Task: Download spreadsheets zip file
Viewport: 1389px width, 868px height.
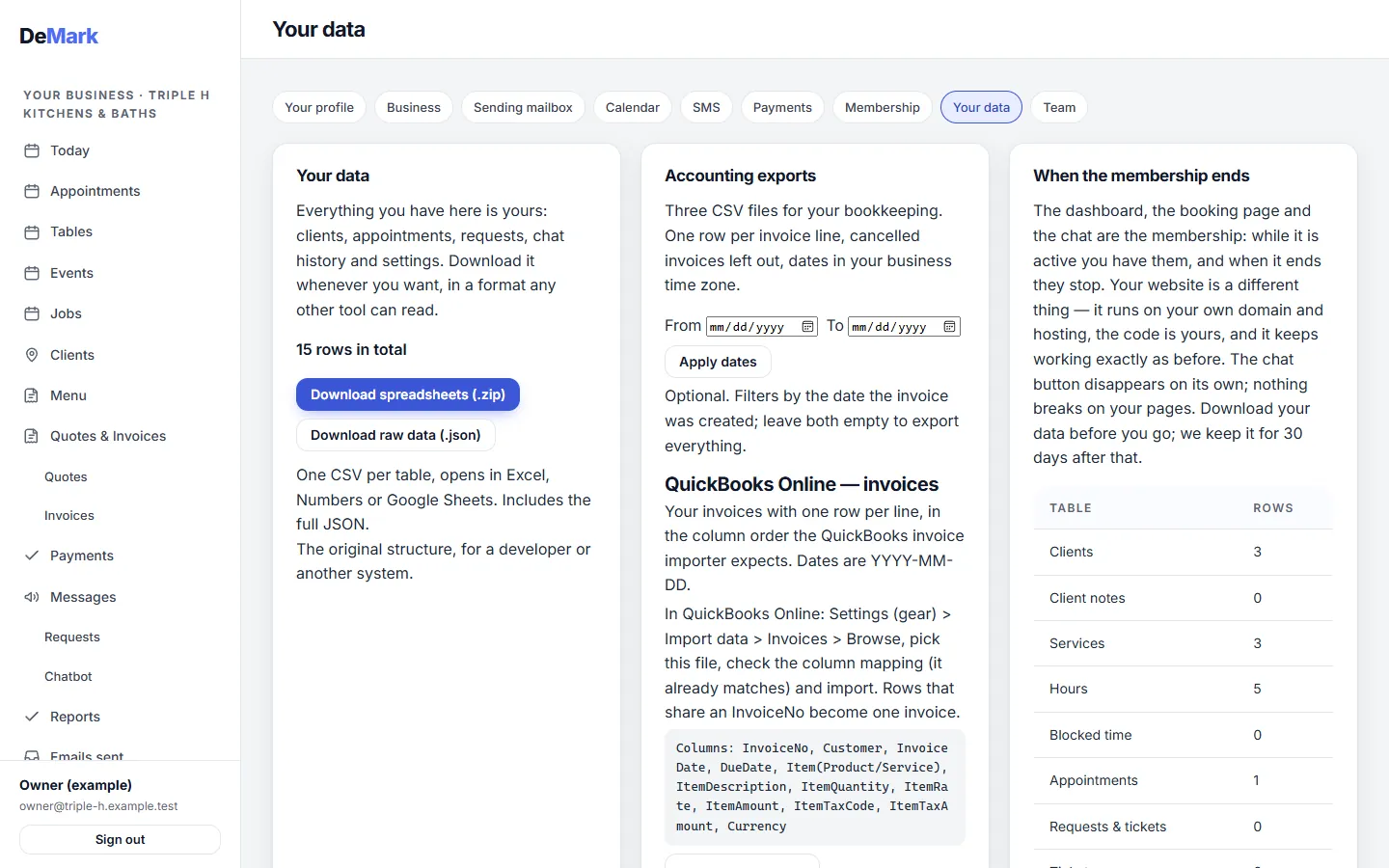Action: (408, 394)
